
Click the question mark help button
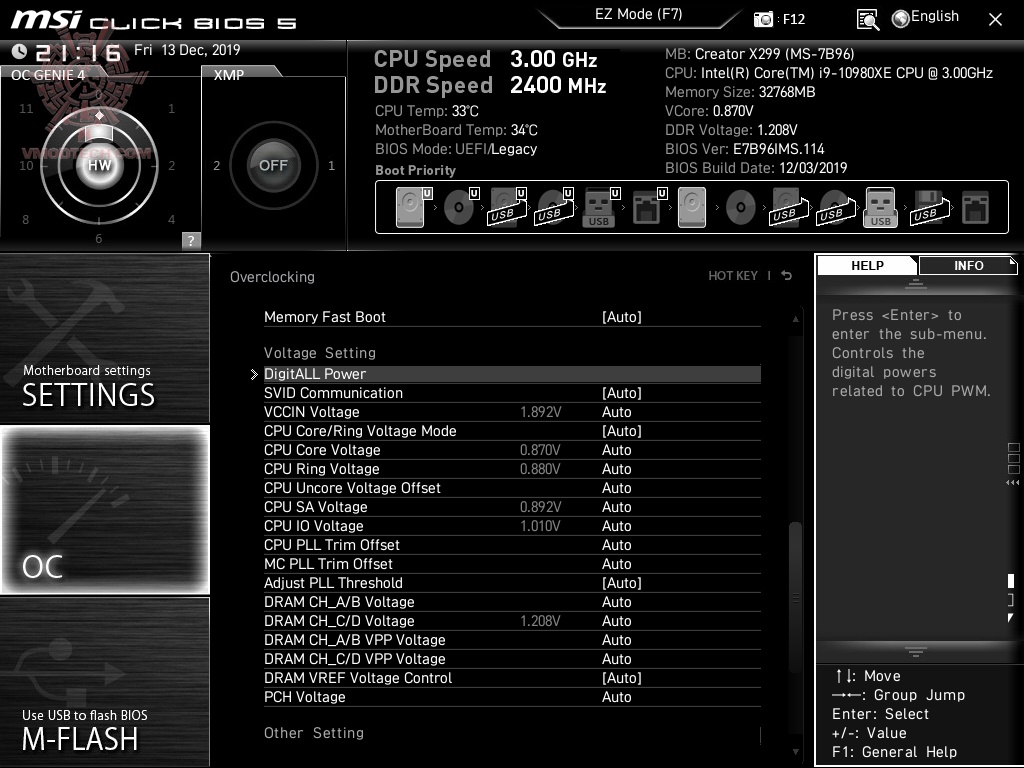click(190, 239)
